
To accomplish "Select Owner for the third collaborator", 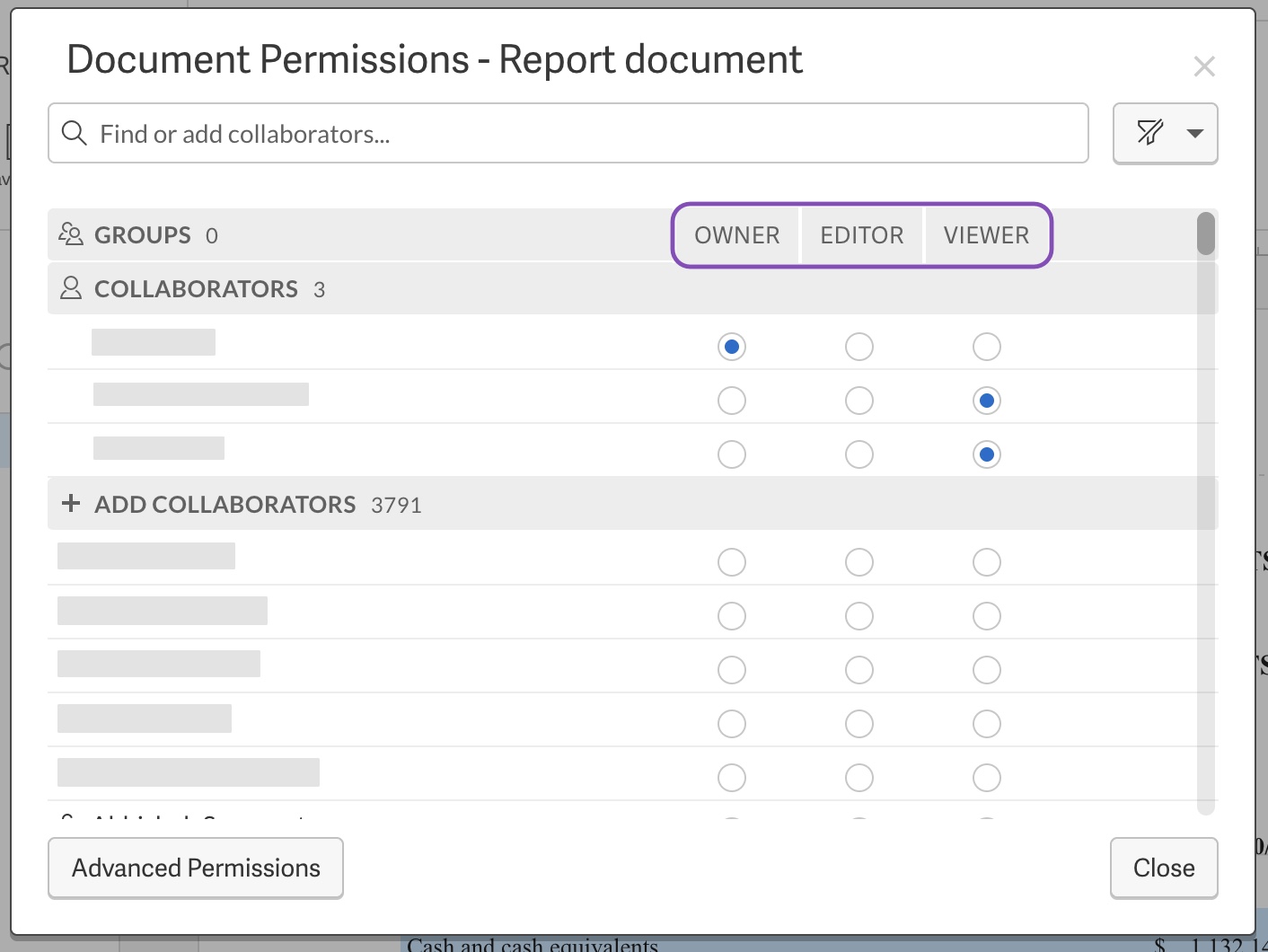I will (x=732, y=454).
